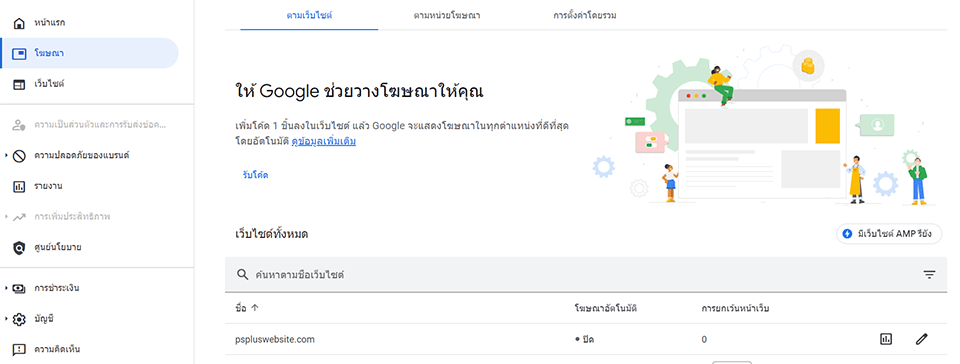Click the เว็บไซต์ทั้งหมด heading
The height and width of the screenshot is (364, 960).
(x=272, y=234)
